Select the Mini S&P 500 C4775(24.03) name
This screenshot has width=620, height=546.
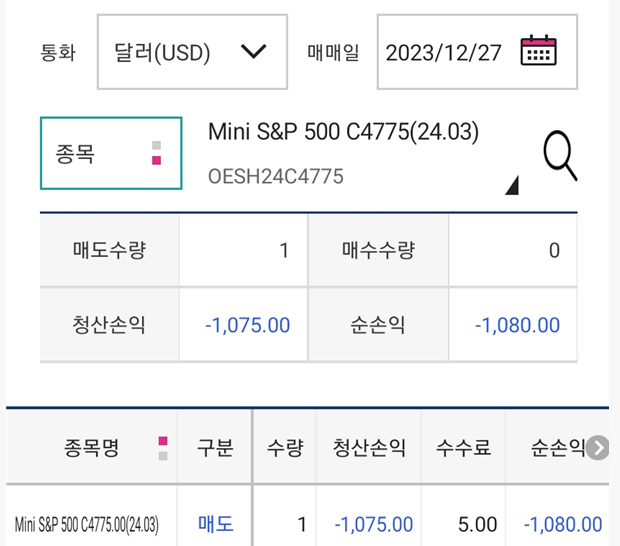click(343, 132)
